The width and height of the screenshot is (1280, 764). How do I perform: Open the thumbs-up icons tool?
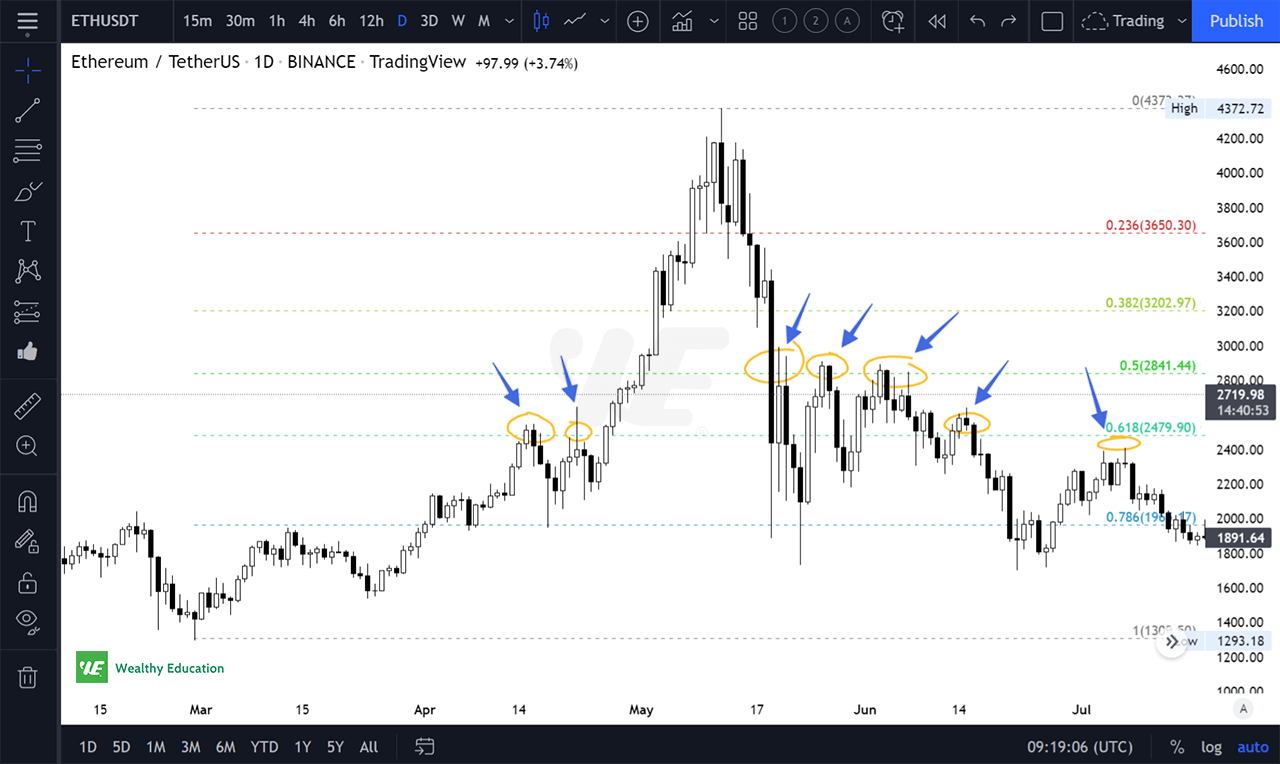(28, 352)
